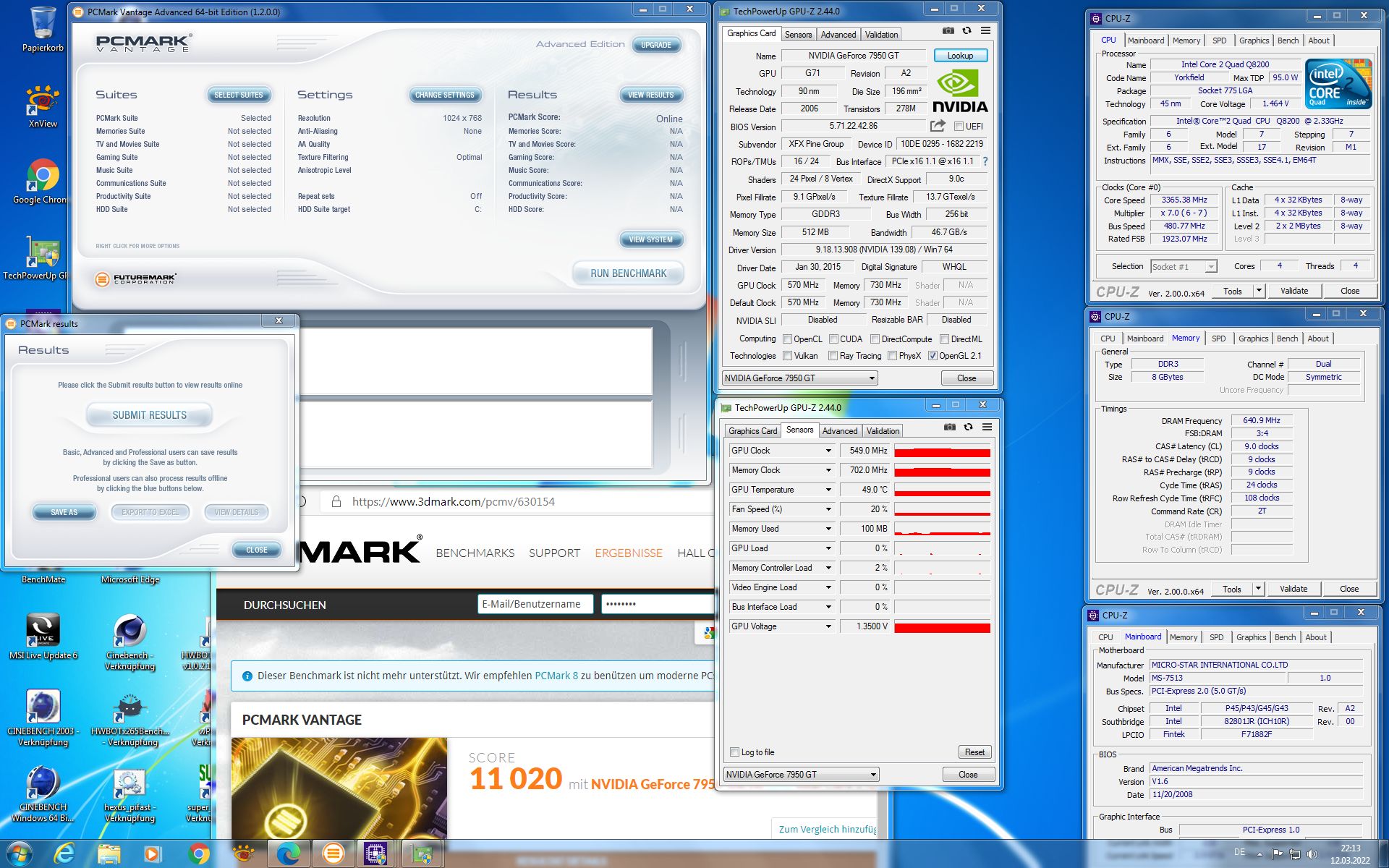
Task: Toggle the UEFI checkbox in GPU-Z
Action: (x=959, y=126)
